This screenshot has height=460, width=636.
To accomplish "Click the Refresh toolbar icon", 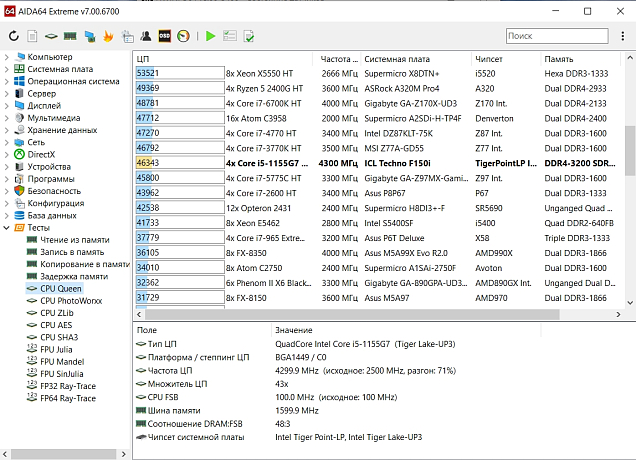I will tap(13, 36).
